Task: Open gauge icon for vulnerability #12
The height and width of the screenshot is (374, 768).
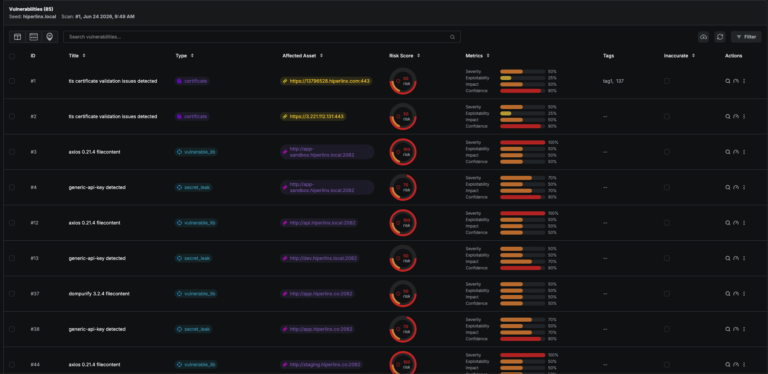Action: click(x=736, y=223)
